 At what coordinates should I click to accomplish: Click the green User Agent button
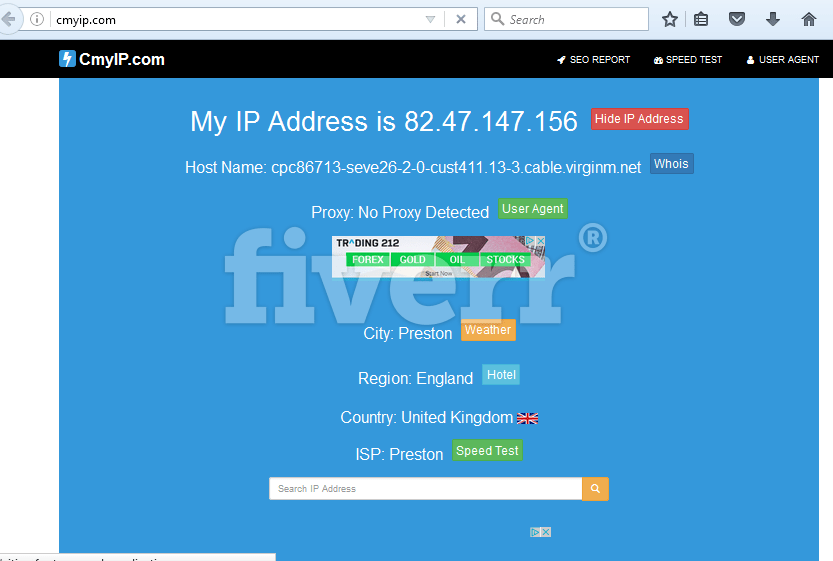click(533, 209)
